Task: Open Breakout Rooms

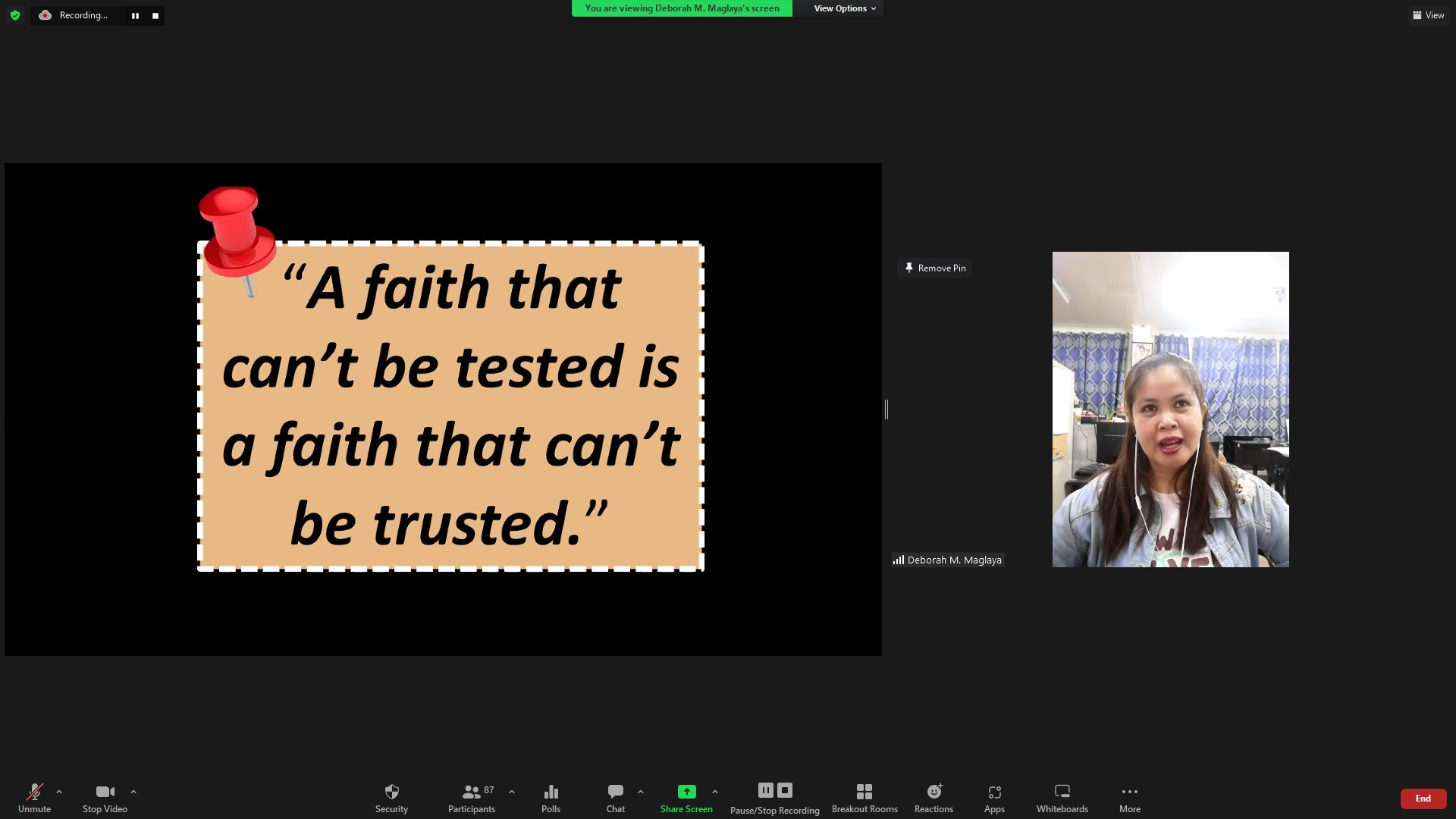Action: 864,798
